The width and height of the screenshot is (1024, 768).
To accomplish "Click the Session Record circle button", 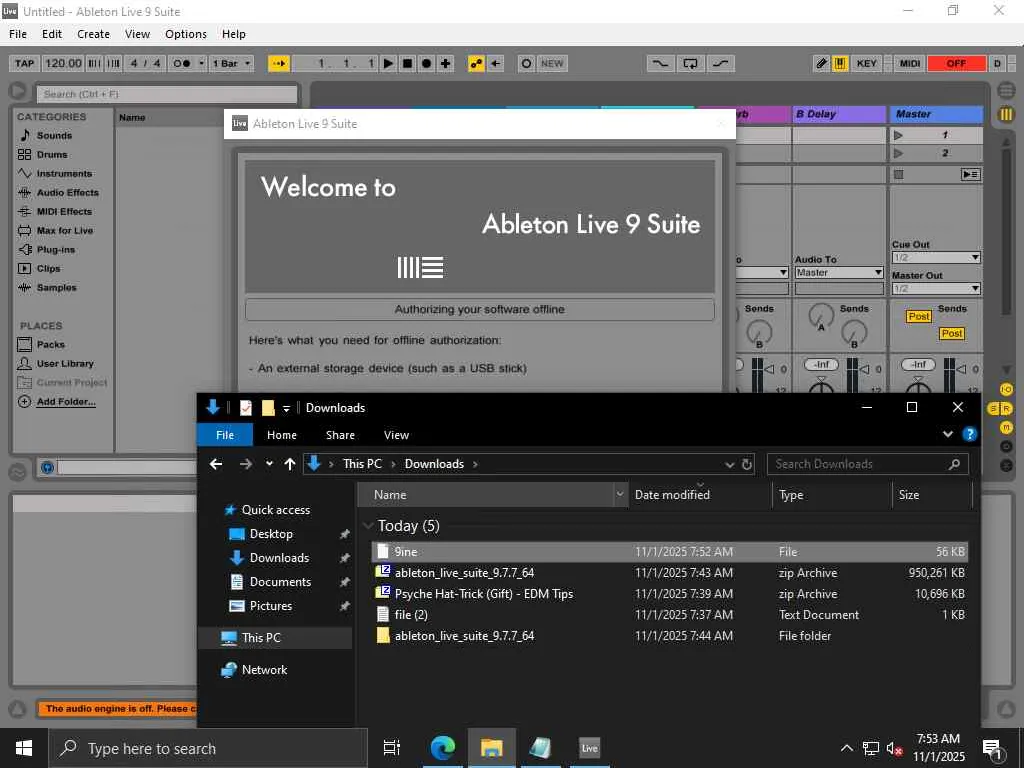I will coord(526,63).
